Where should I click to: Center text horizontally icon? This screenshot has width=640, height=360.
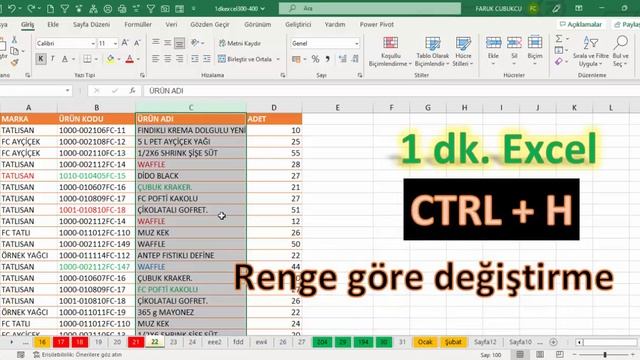(x=167, y=59)
